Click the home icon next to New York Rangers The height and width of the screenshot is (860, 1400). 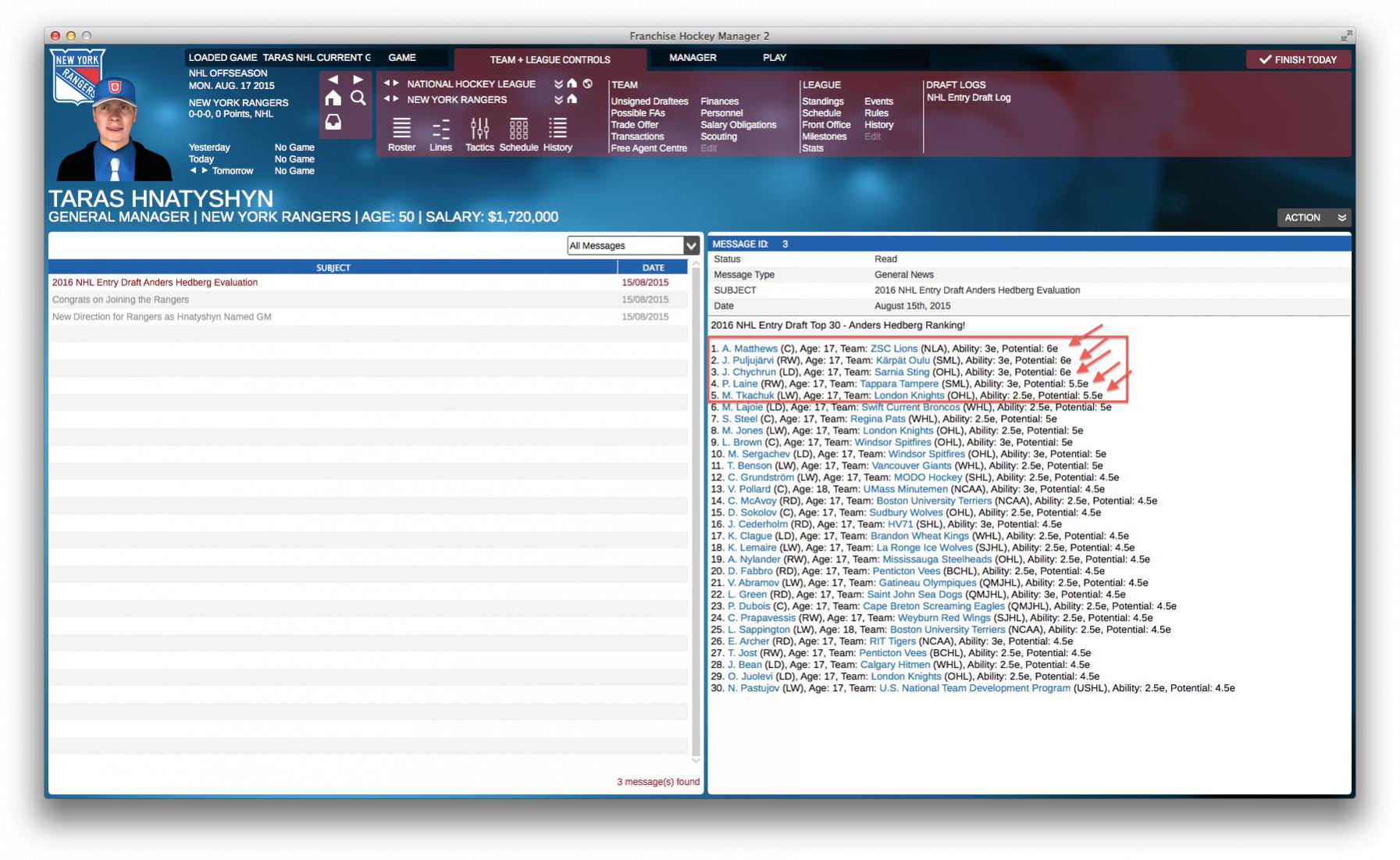pos(572,99)
